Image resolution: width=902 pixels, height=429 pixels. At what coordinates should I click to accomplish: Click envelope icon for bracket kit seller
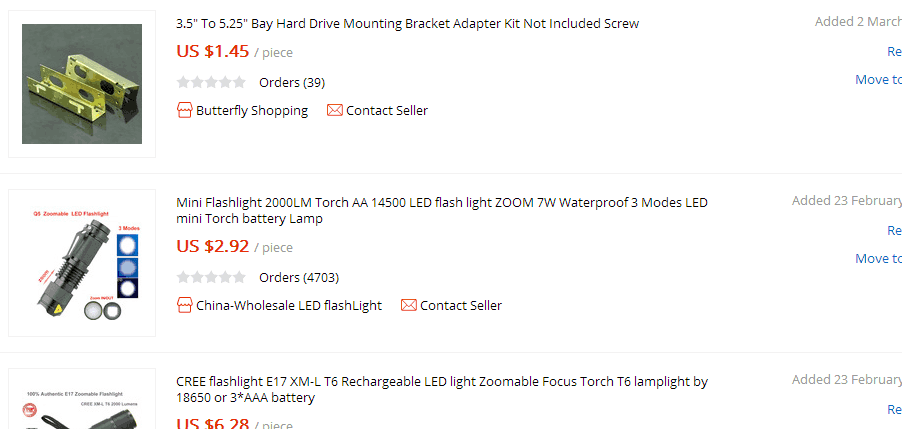coord(334,110)
